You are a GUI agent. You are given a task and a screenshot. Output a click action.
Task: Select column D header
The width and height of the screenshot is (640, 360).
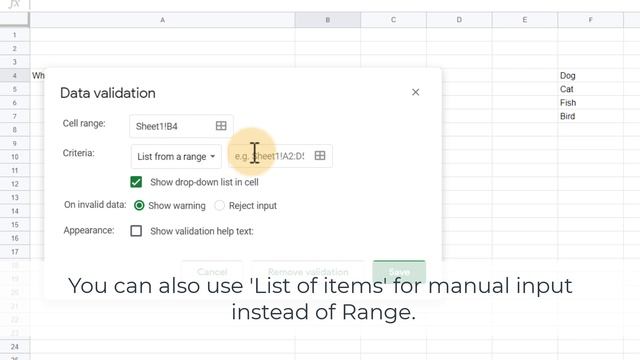coord(459,20)
